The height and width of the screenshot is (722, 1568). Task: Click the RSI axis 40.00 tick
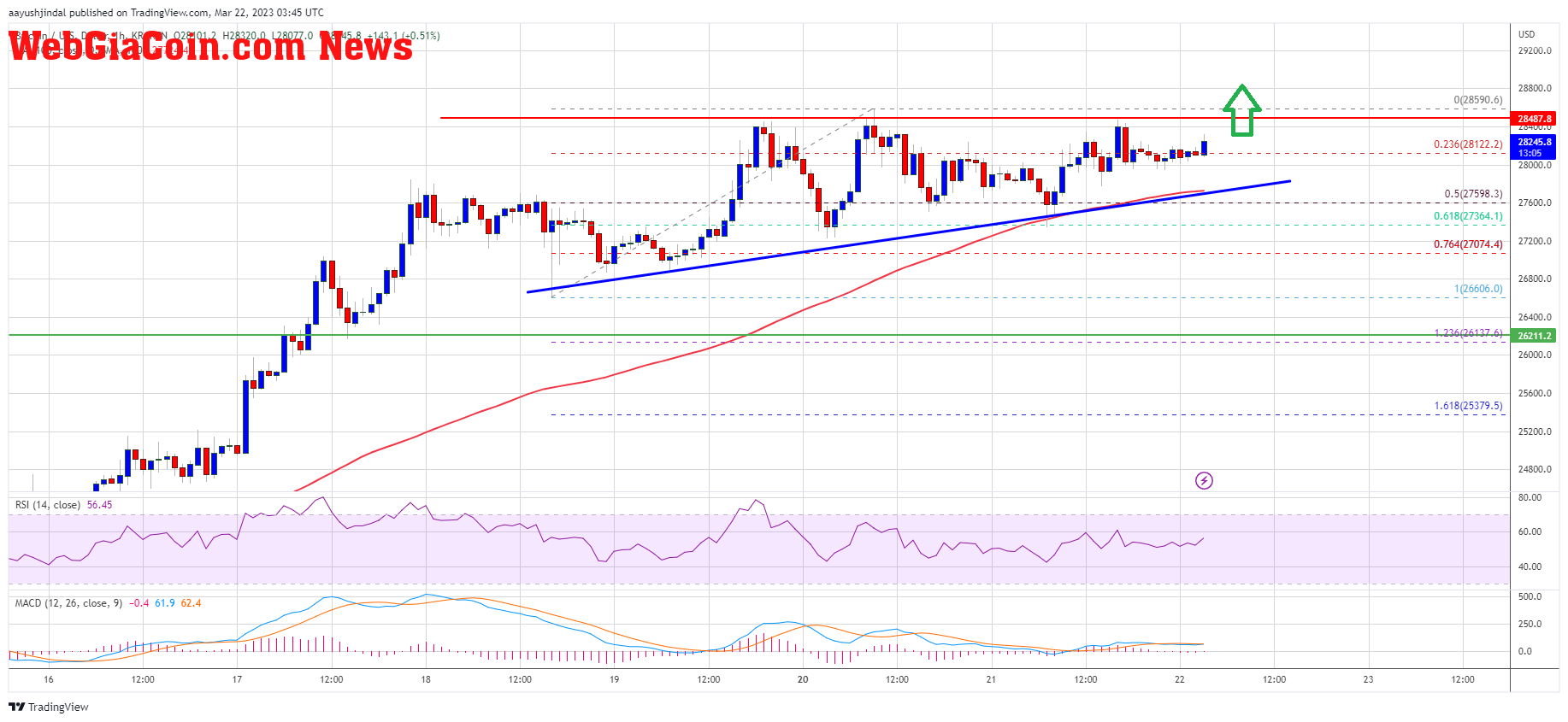[1530, 566]
